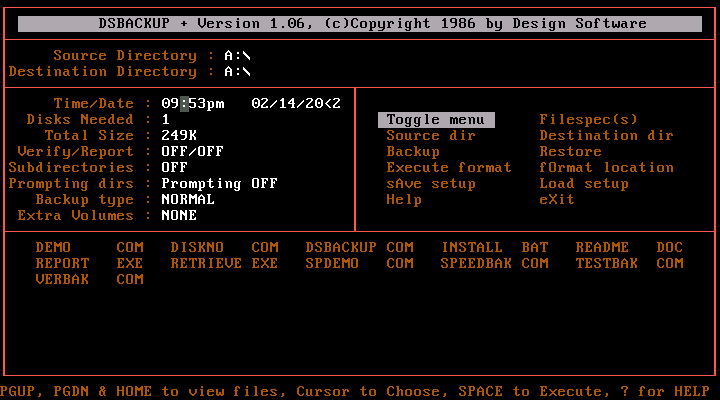
Task: Click the Verify/Report OFF/OFF value
Action: pyautogui.click(x=192, y=152)
